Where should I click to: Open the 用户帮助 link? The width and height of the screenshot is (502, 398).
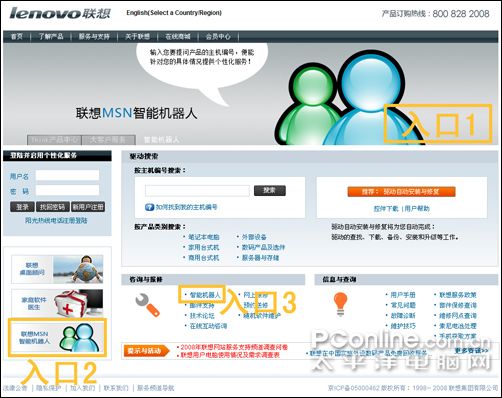point(417,209)
